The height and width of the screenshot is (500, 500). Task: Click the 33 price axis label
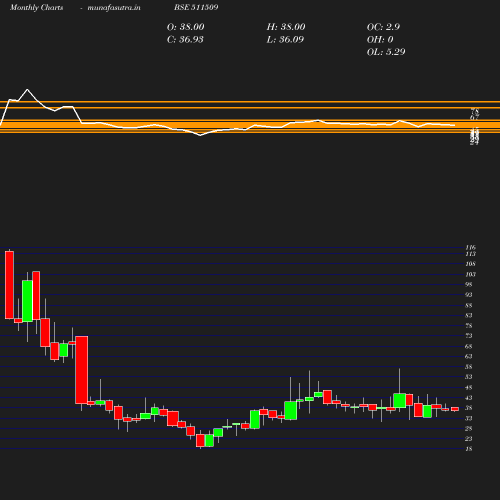click(469, 418)
